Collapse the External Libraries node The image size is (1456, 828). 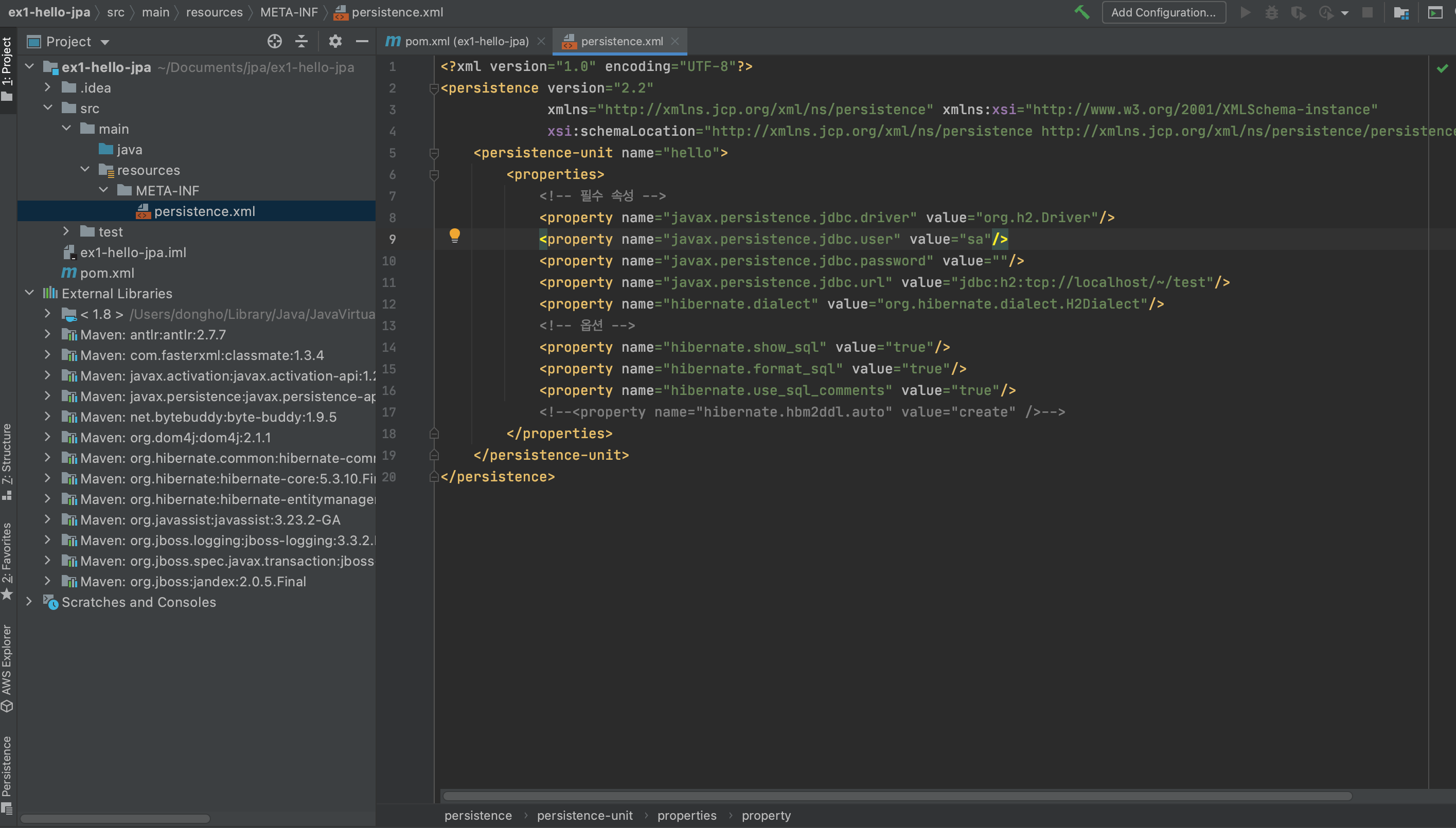(x=29, y=293)
